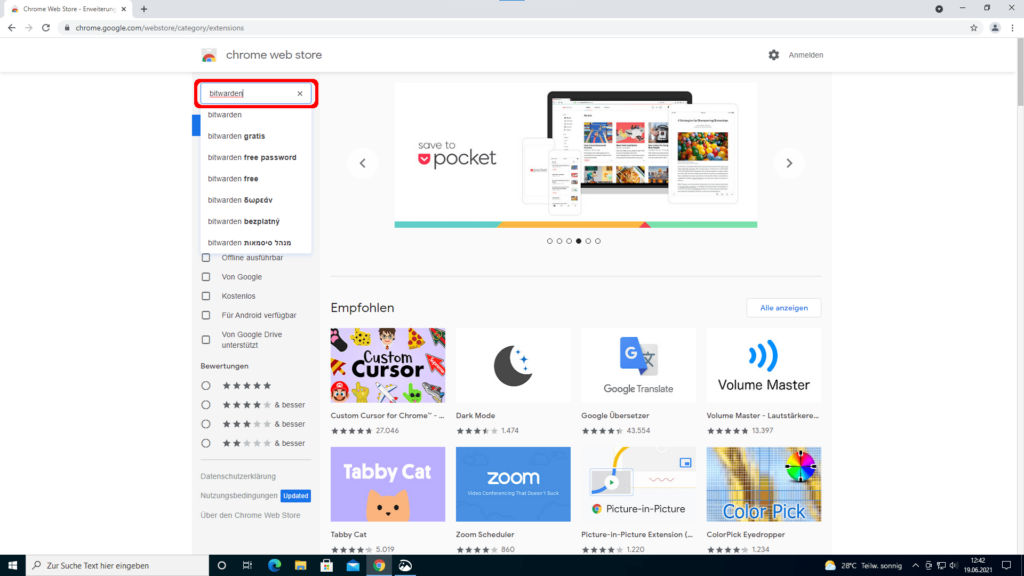1024x576 pixels.
Task: Open the ColorPick Eyedropper extension thumbnail
Action: 764,484
